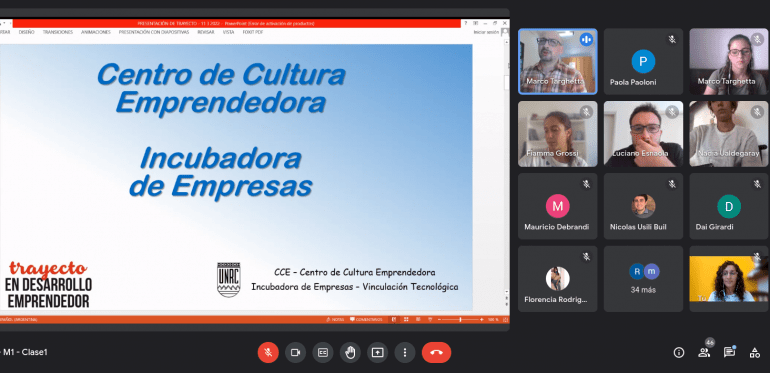Unmute the microphone in the call bar
770x373 pixels.
(x=268, y=352)
